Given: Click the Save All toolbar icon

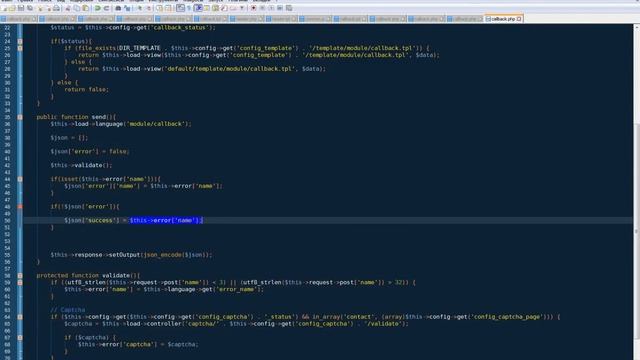Looking at the screenshot, I should pyautogui.click(x=30, y=8).
